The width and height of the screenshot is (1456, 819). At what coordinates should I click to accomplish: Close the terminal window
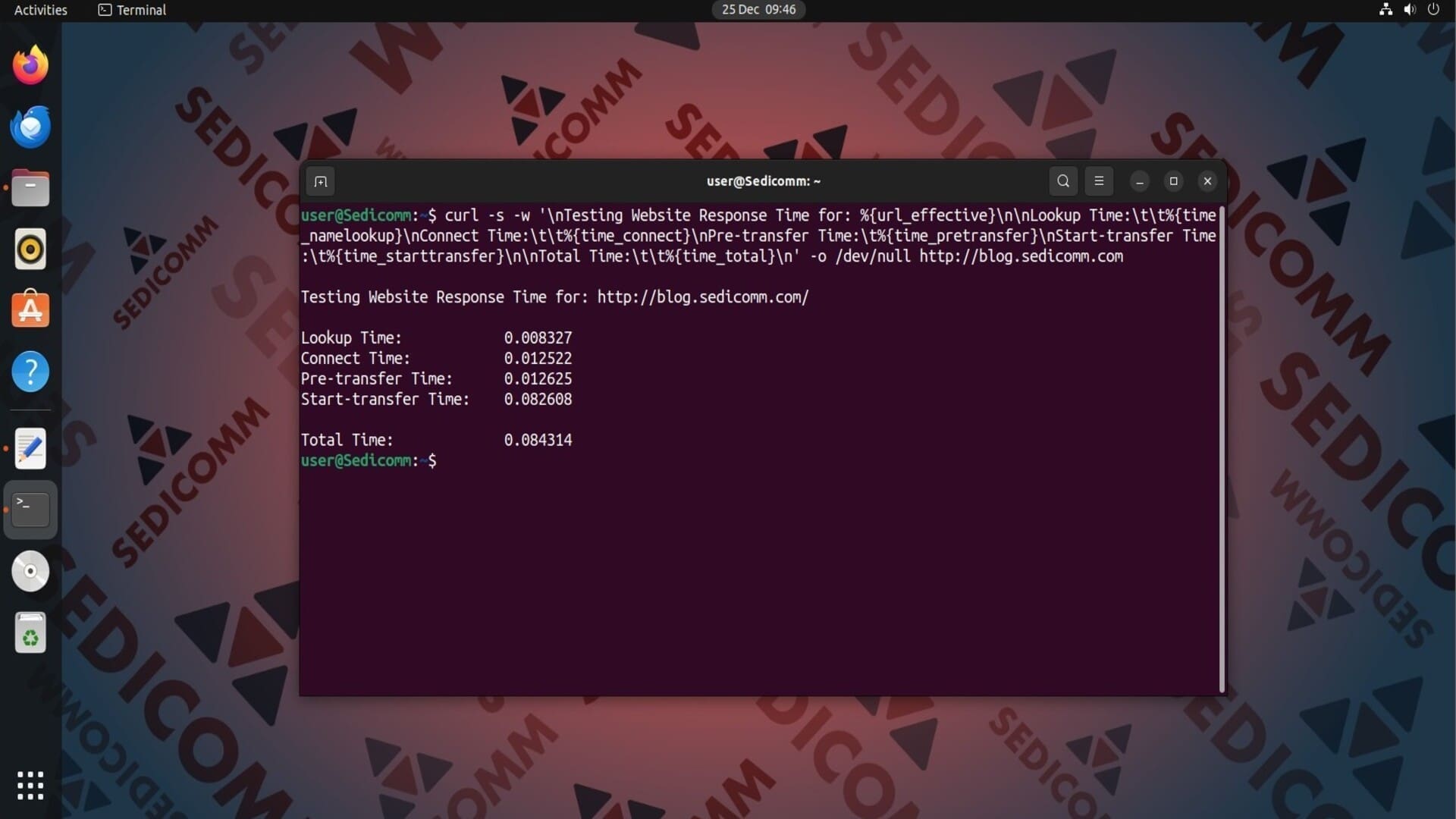click(1207, 181)
